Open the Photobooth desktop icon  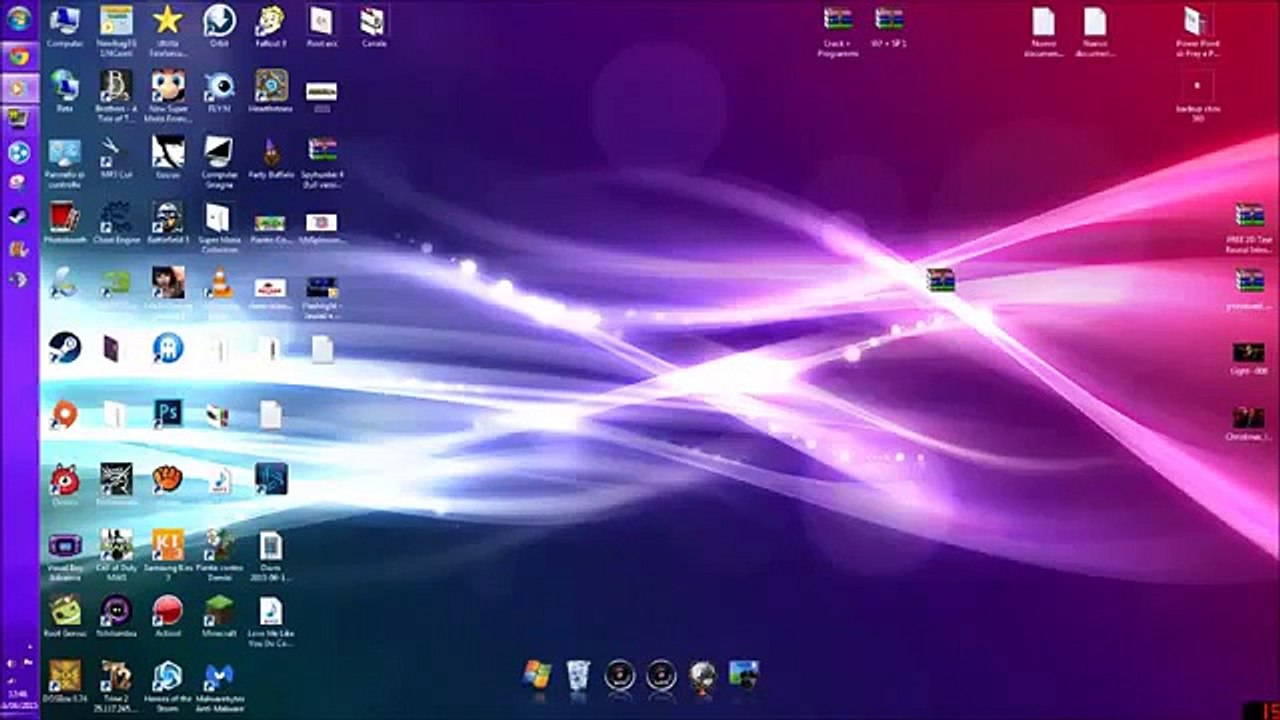click(x=65, y=222)
